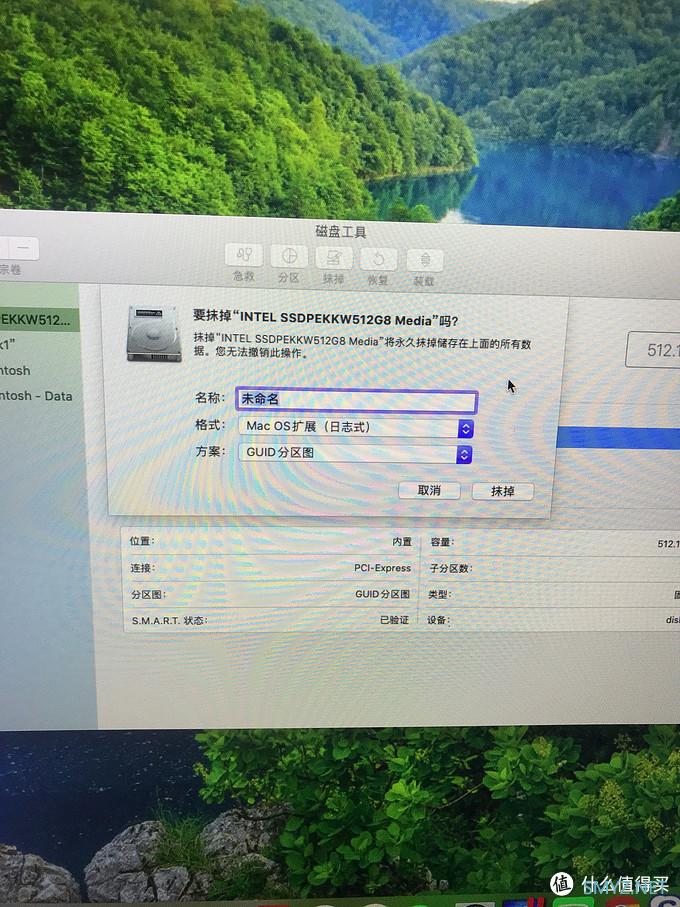The image size is (680, 907).
Task: Click the 位置 label in info table
Action: pos(142,541)
